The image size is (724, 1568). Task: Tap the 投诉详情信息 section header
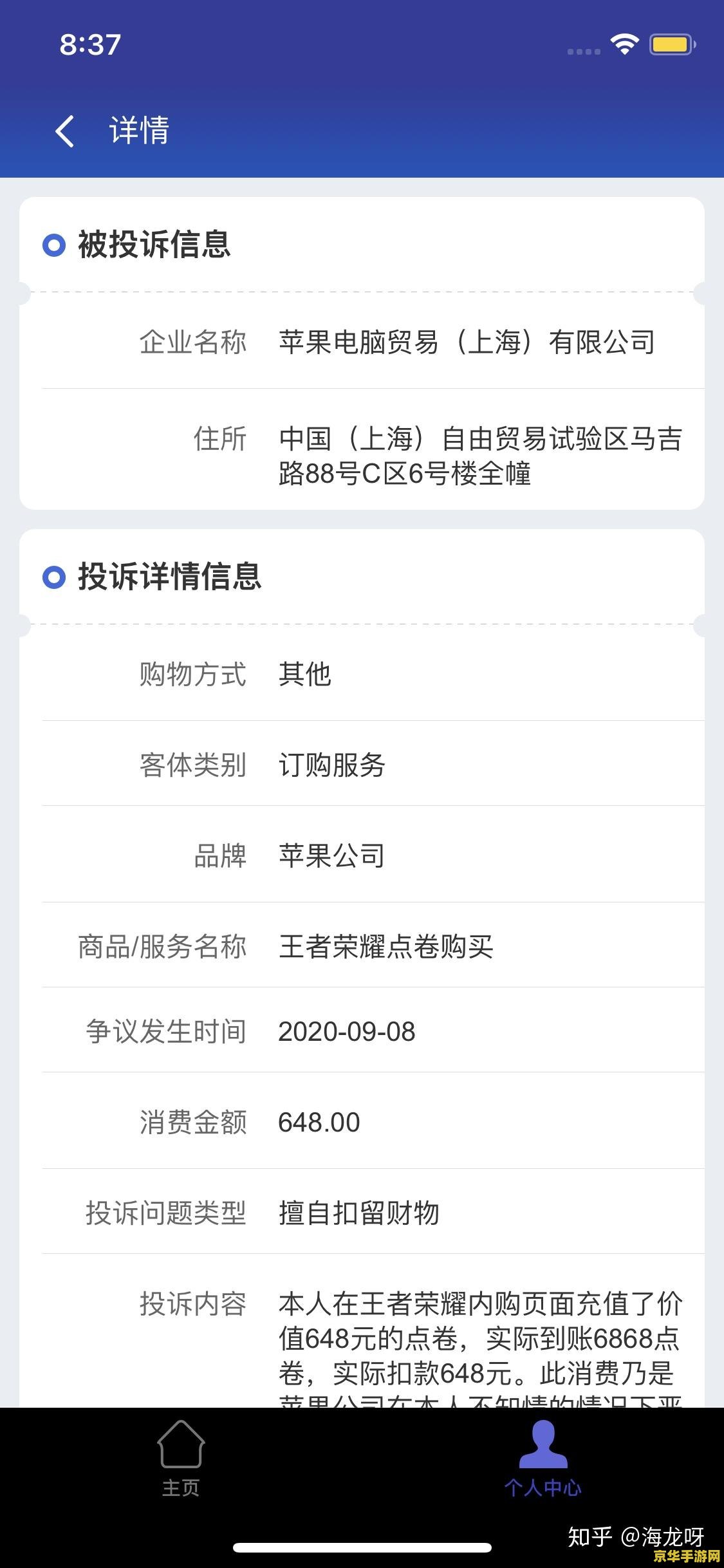[x=170, y=577]
